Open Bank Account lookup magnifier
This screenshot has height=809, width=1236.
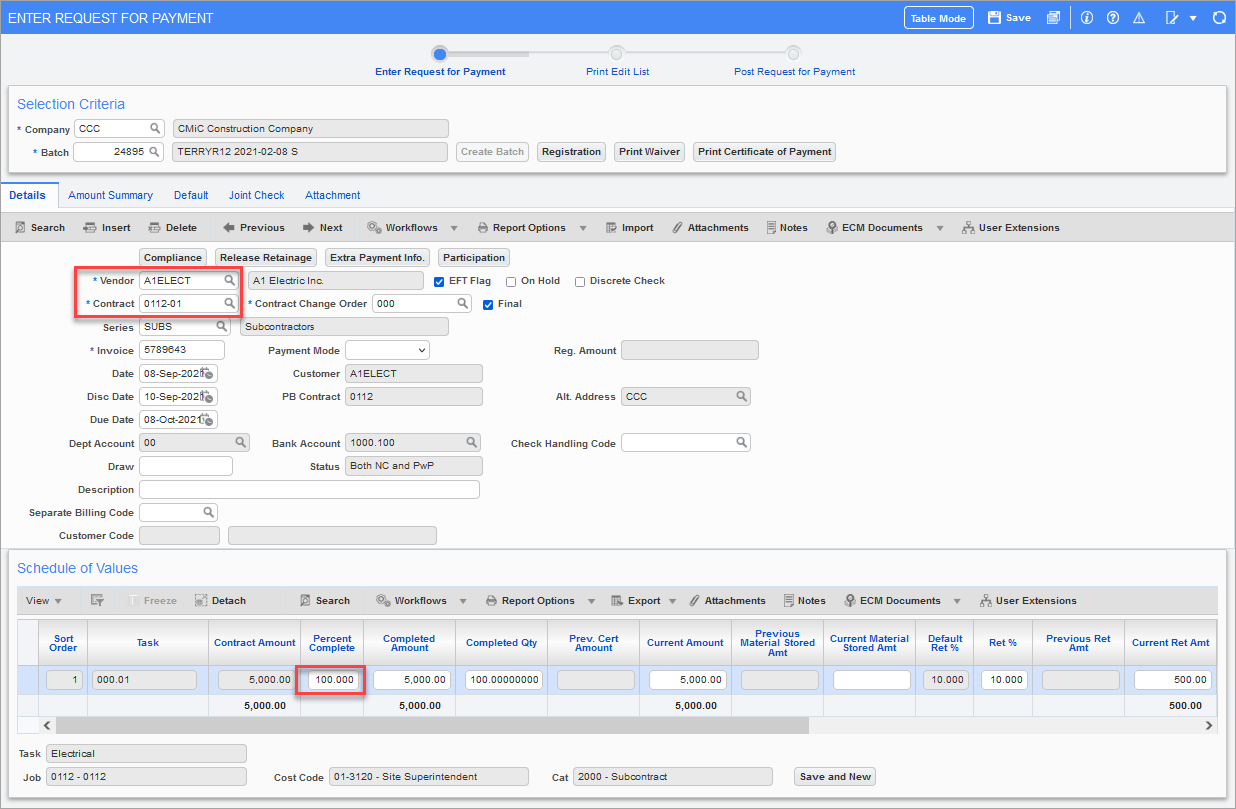pos(472,442)
